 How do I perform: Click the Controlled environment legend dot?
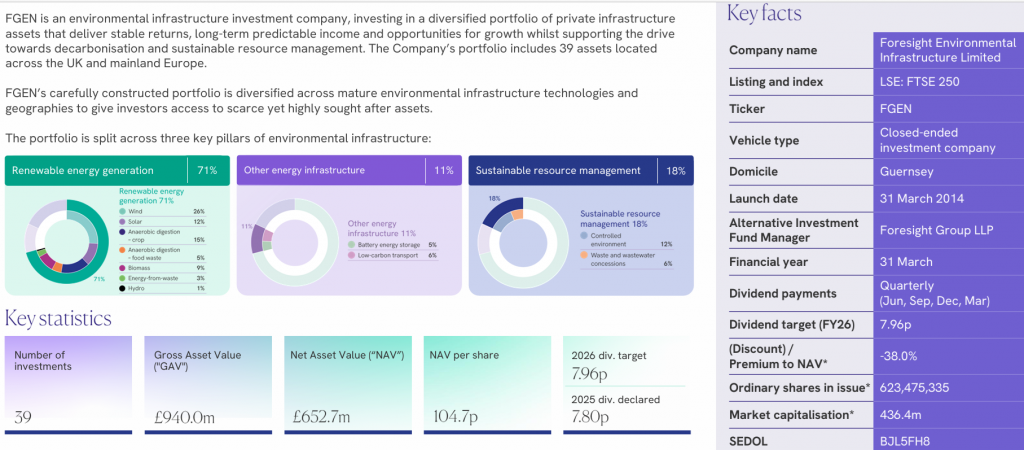coord(585,237)
